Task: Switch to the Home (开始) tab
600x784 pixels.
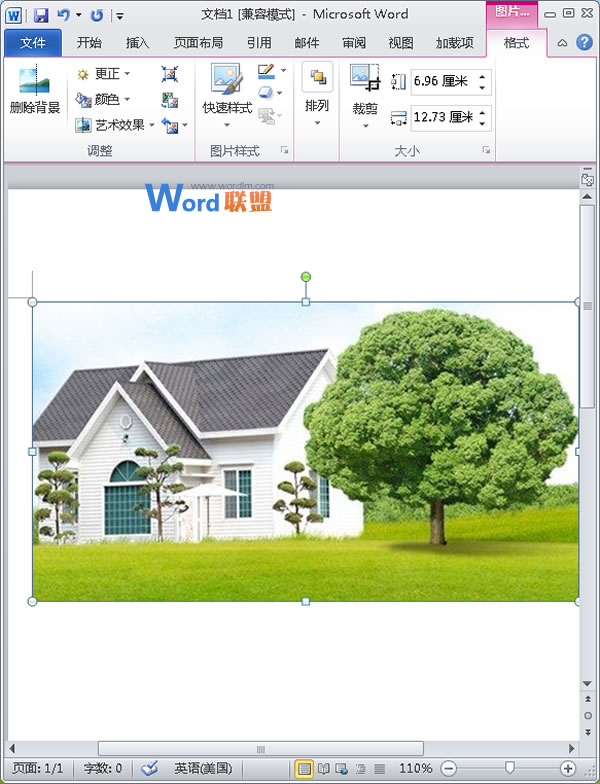Action: (x=89, y=43)
